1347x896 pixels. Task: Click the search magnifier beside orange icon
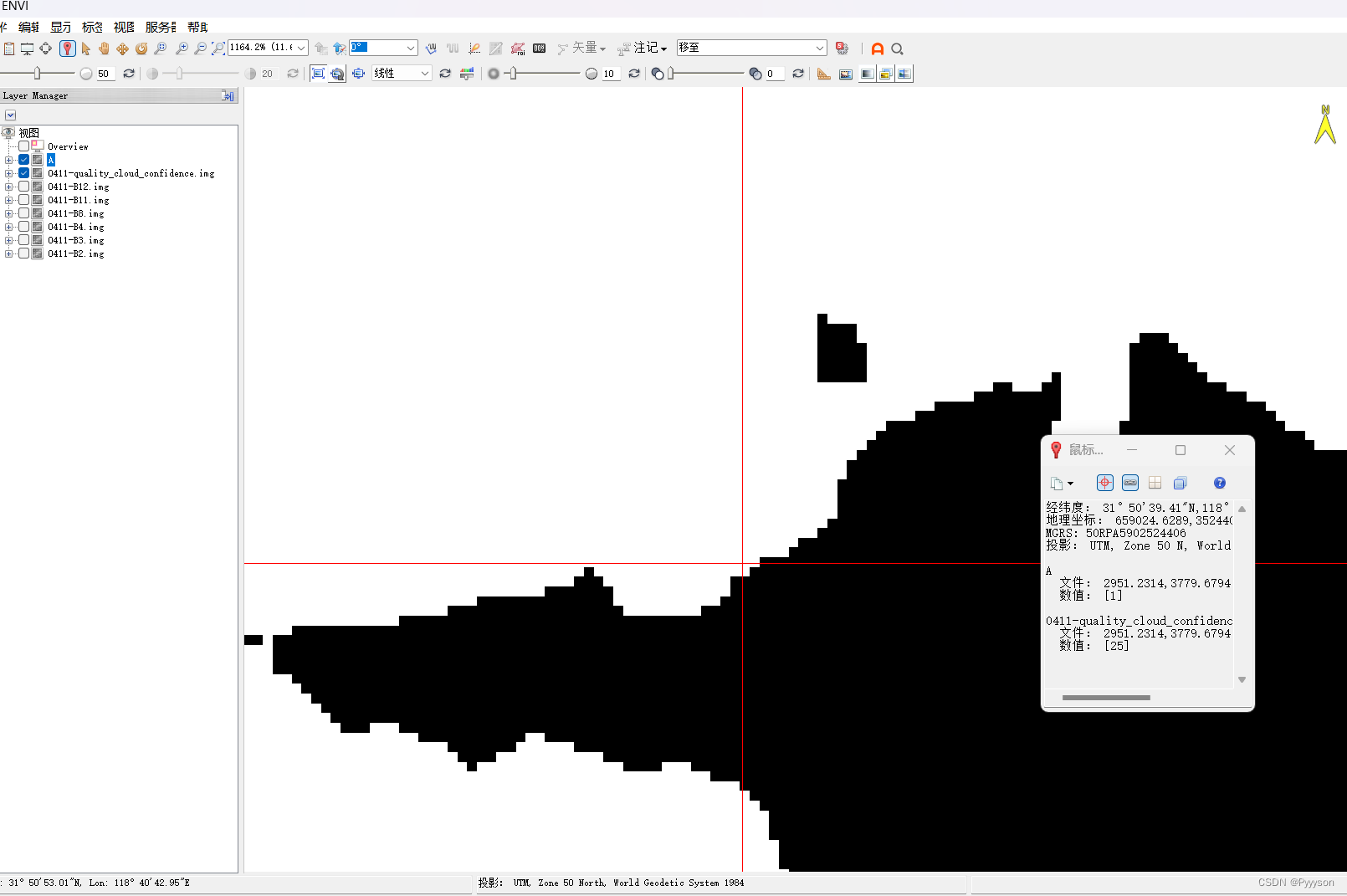tap(897, 49)
